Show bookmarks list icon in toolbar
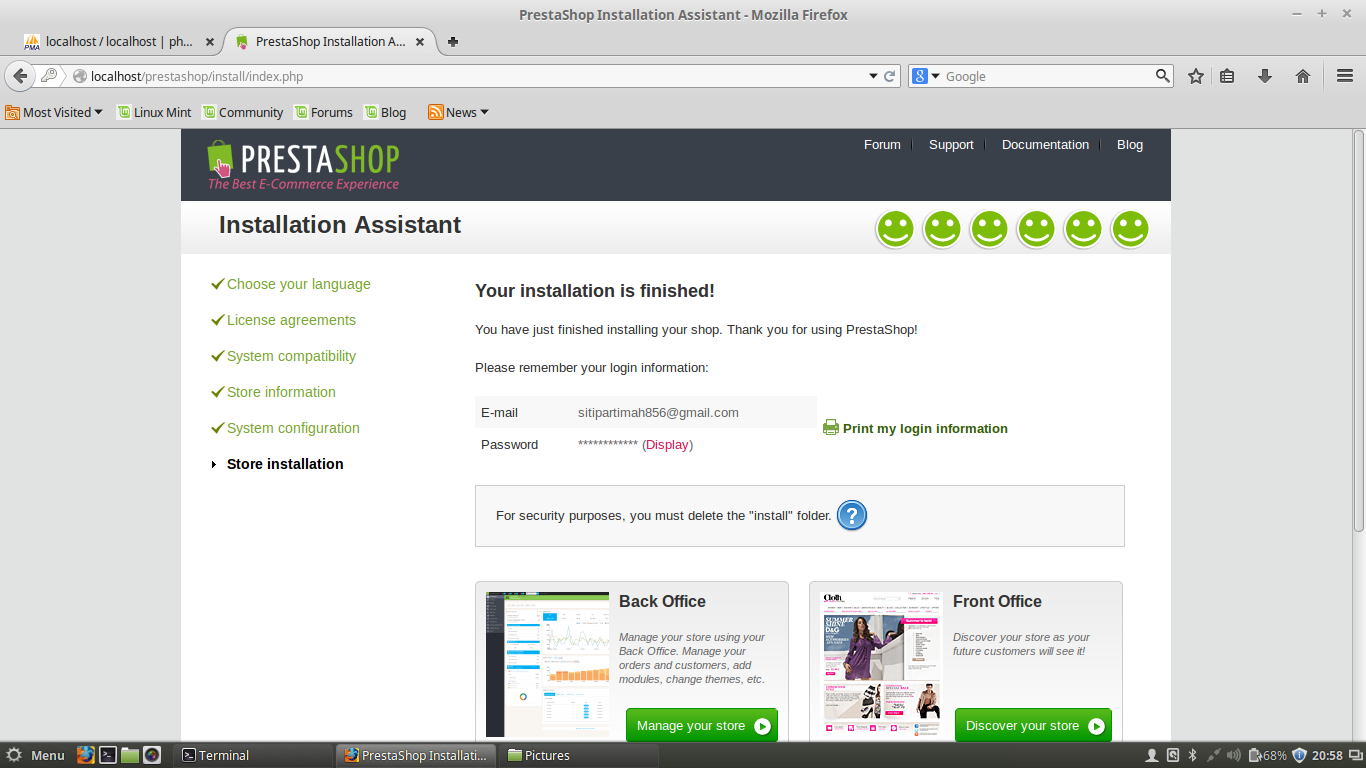Screen dimensions: 1366x768 point(1227,76)
